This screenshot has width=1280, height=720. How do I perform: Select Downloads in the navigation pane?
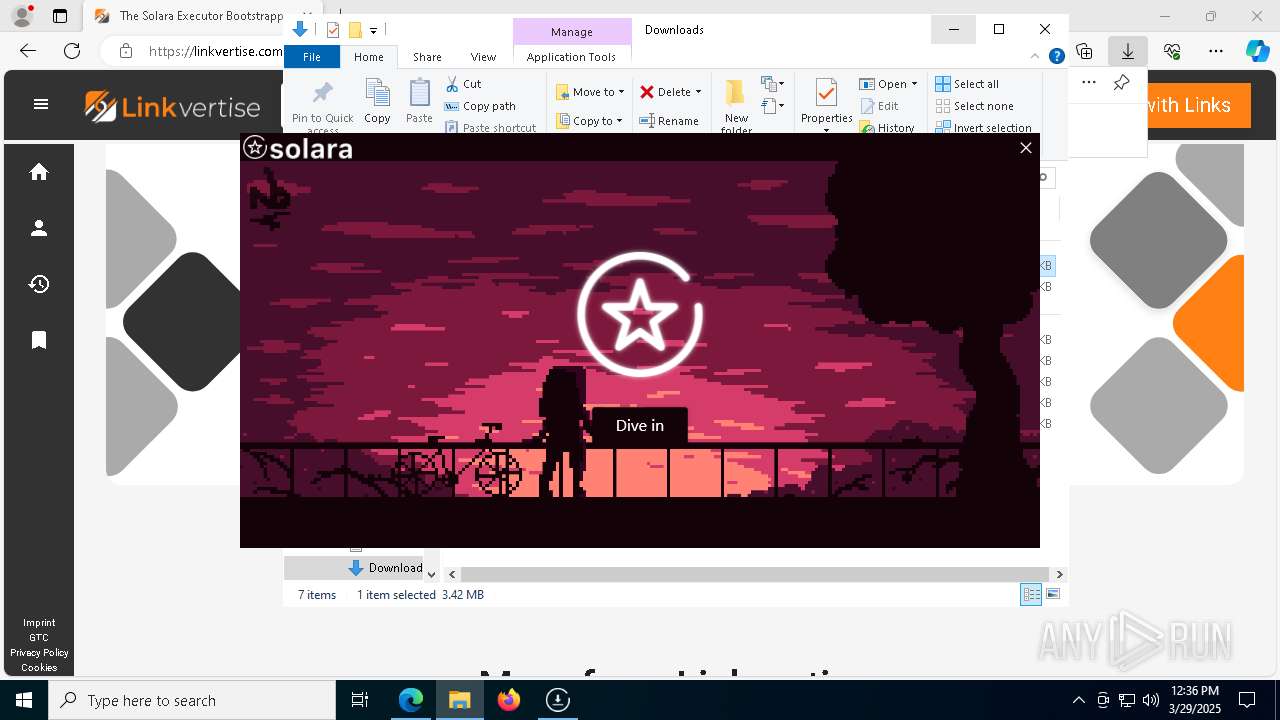click(x=385, y=568)
